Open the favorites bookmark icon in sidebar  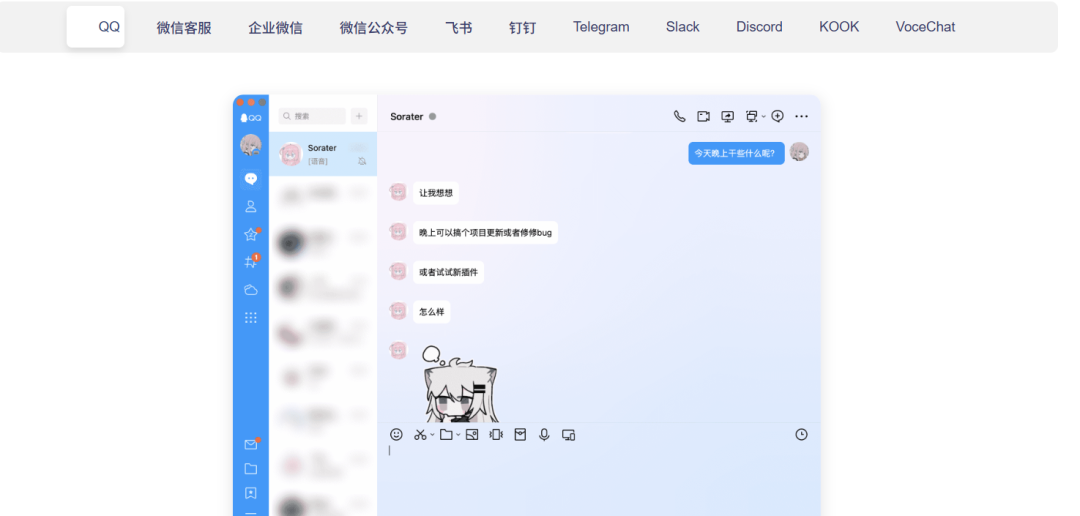251,493
